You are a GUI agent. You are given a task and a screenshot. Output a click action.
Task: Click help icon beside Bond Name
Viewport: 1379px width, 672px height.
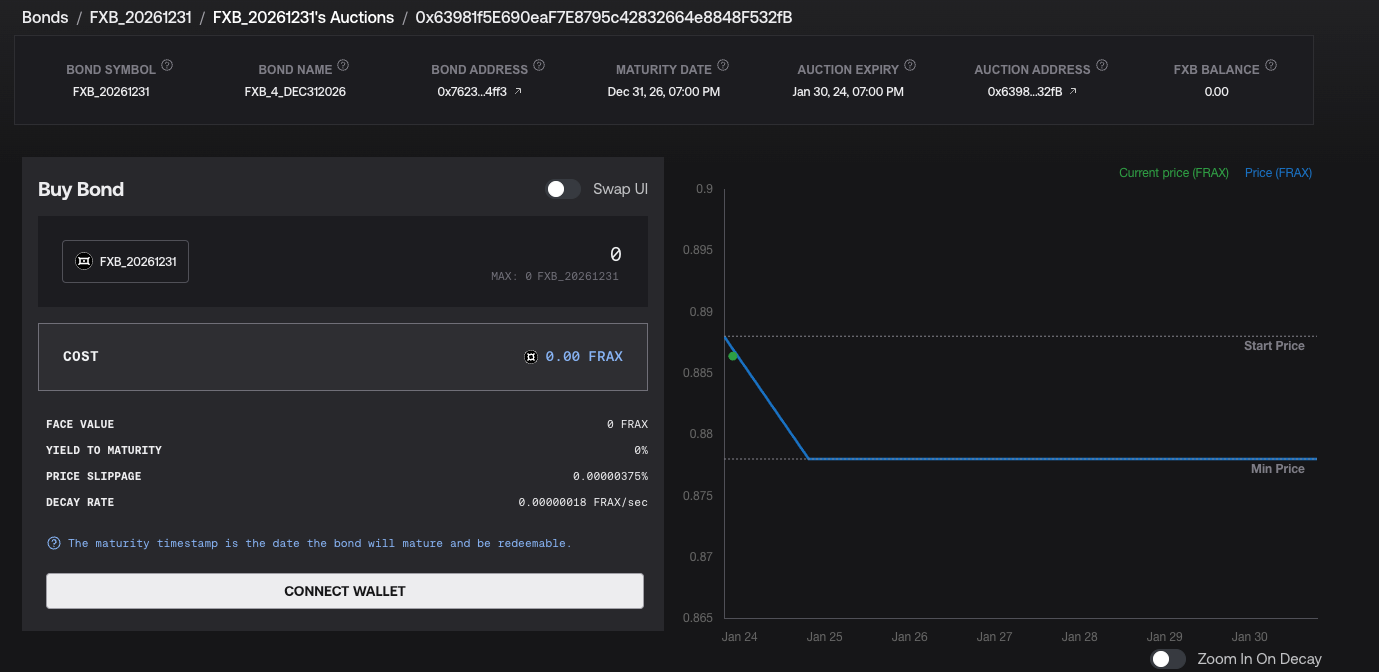(343, 66)
